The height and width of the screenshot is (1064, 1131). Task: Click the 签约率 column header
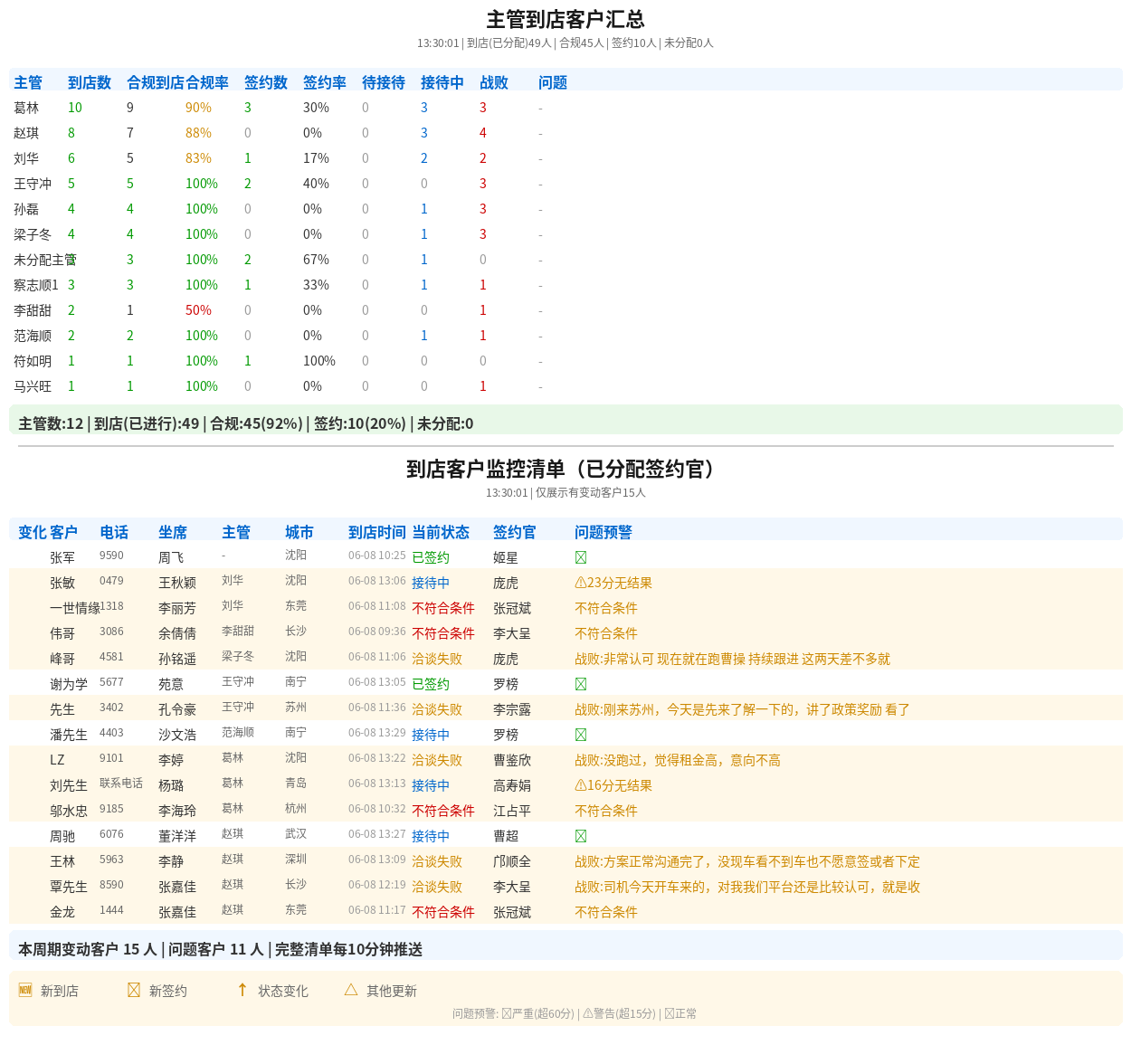pyautogui.click(x=325, y=82)
